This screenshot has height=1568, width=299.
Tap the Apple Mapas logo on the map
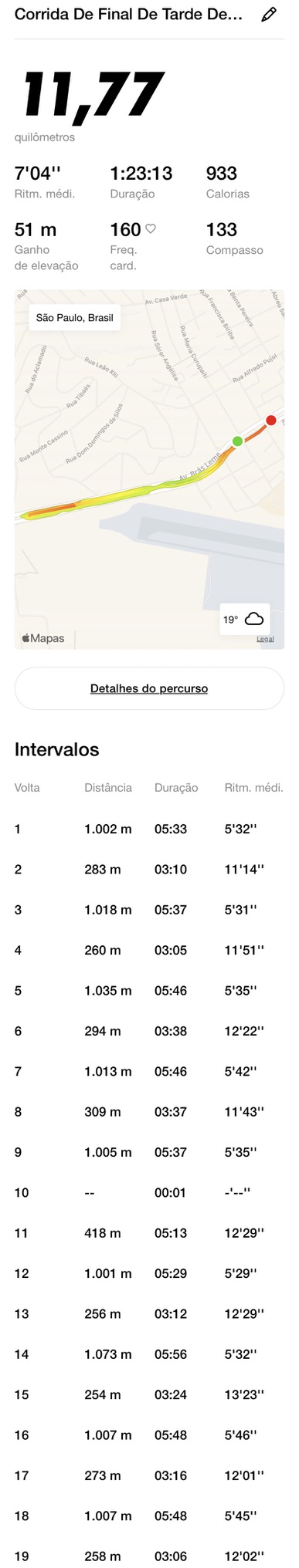(x=43, y=638)
